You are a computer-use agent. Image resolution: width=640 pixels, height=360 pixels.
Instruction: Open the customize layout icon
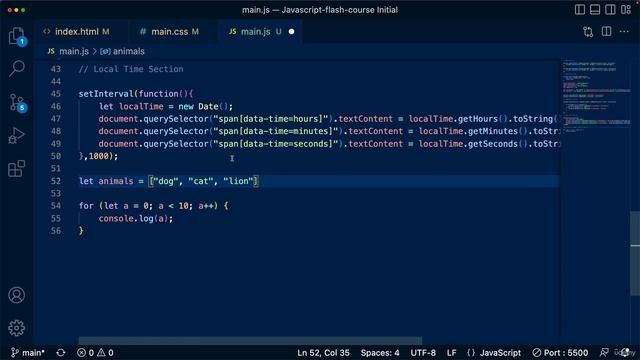coord(626,10)
